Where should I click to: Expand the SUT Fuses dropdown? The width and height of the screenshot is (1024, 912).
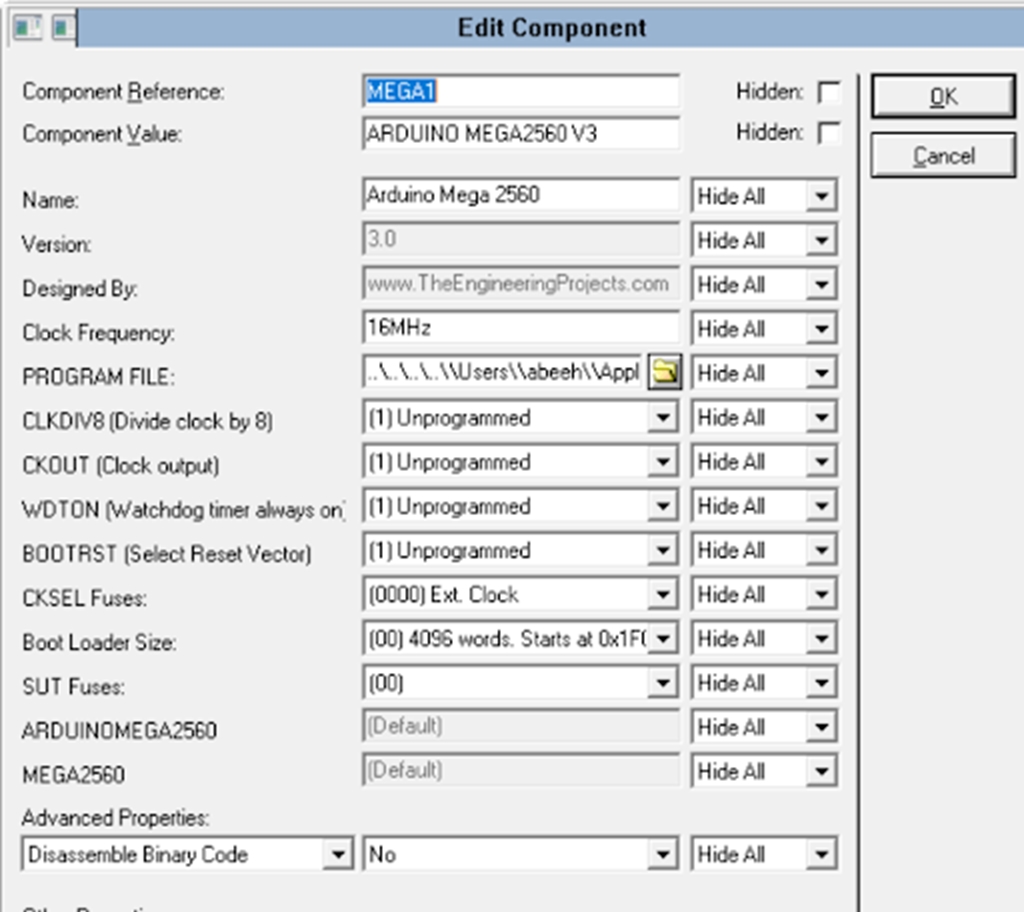(x=520, y=683)
